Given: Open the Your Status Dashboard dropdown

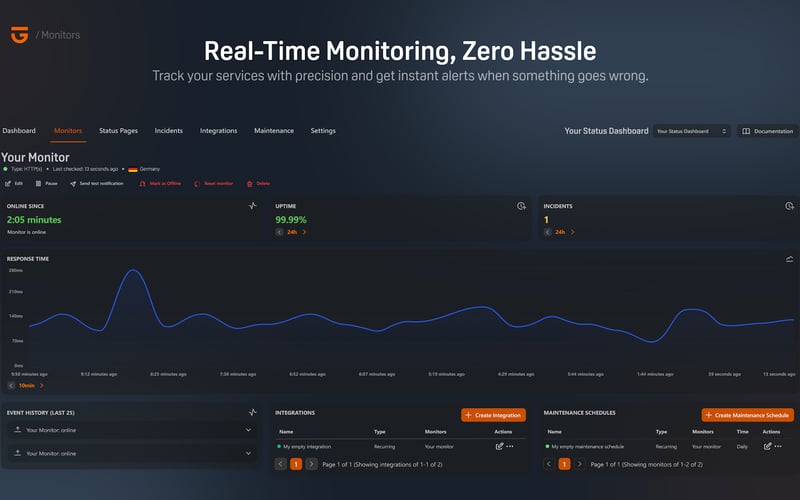Looking at the screenshot, I should [x=691, y=131].
